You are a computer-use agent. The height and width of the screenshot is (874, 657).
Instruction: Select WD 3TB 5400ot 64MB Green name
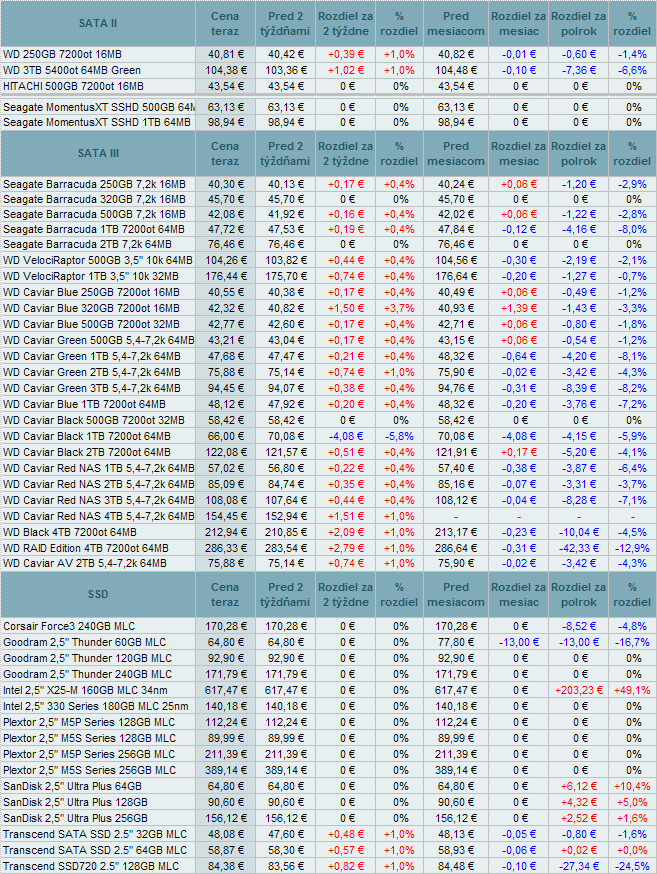[72, 70]
